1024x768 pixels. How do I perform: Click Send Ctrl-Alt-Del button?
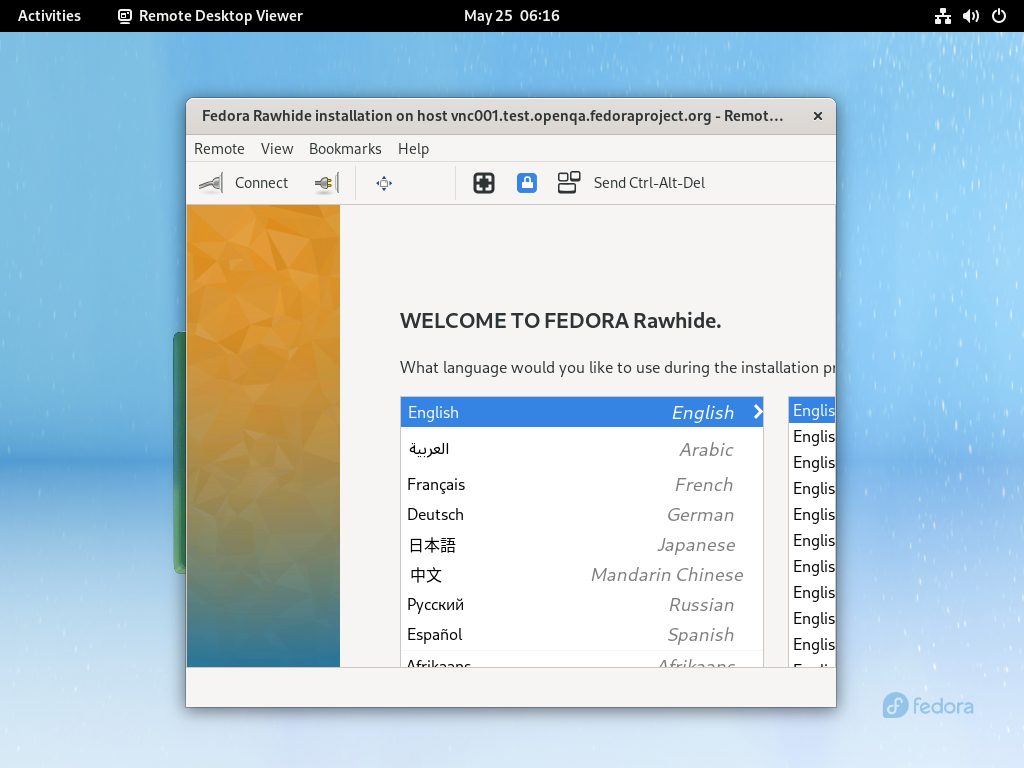point(649,183)
